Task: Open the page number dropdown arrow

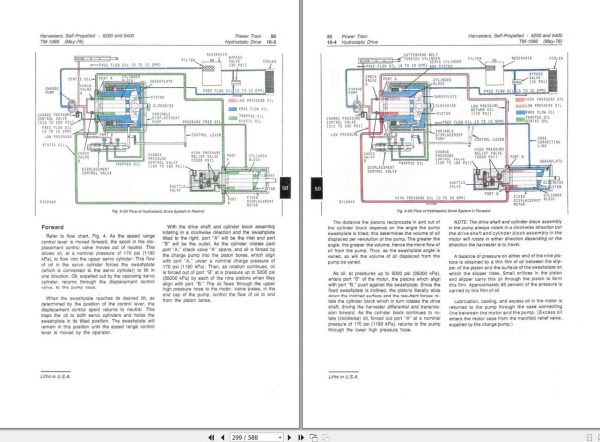Action: coord(280,437)
